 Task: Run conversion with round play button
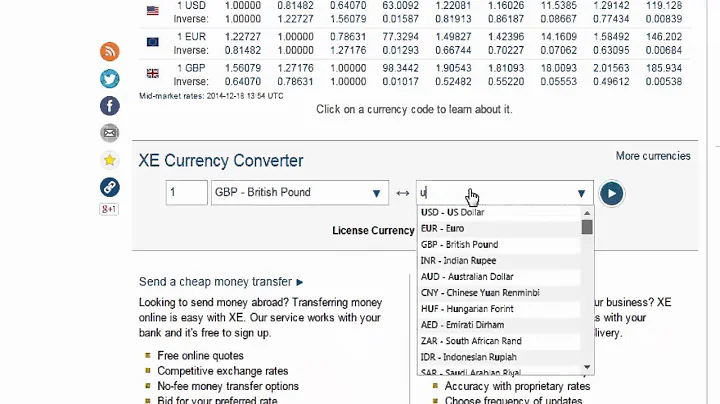point(612,193)
